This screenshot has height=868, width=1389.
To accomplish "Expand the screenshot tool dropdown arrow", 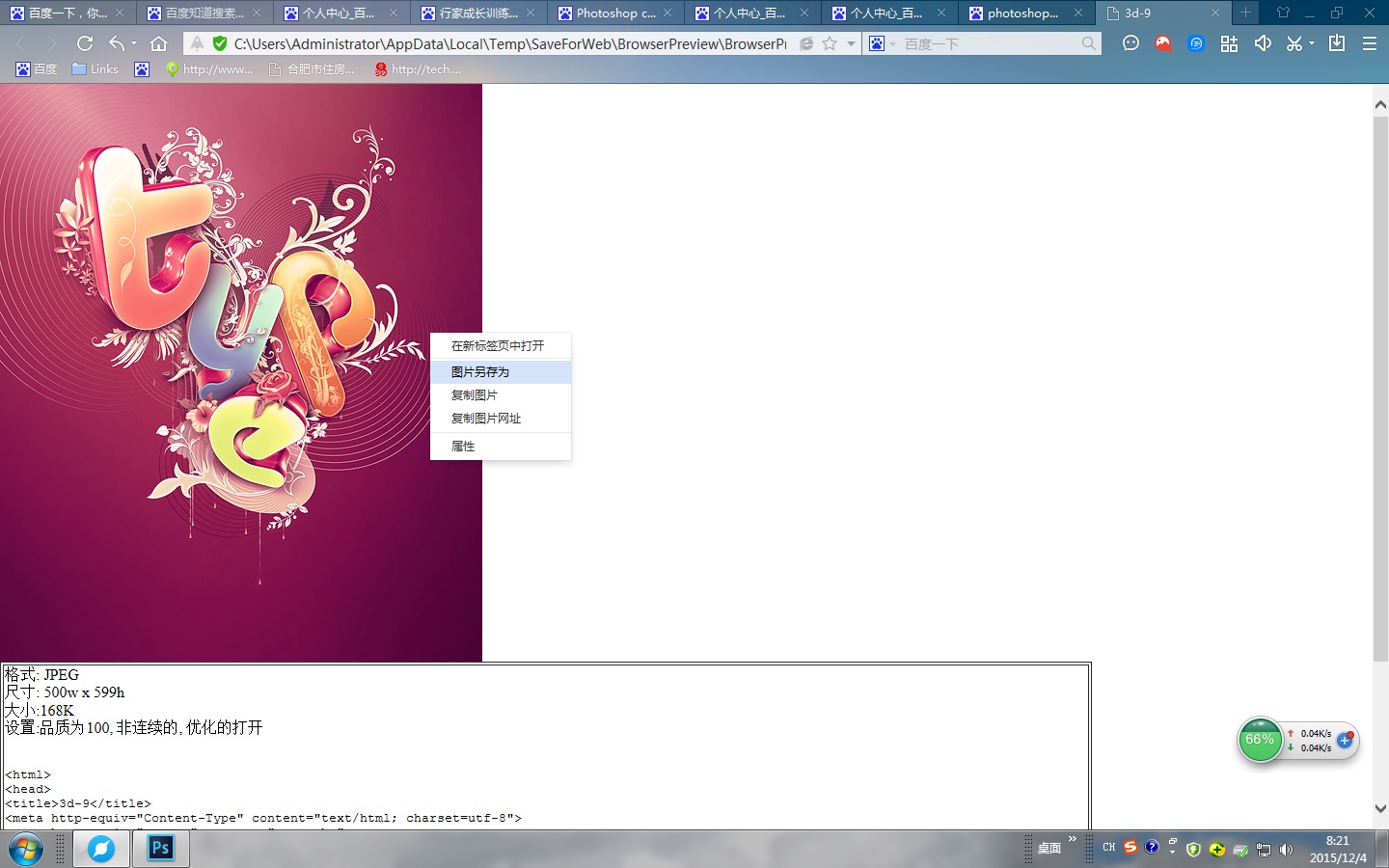I will [1312, 43].
